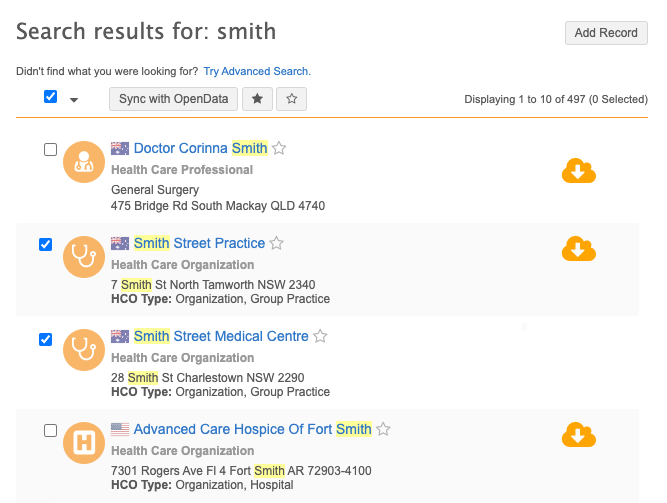Download Doctor Corinna Smith record via cloud icon
Viewport: 667px width, 503px height.
tap(578, 172)
